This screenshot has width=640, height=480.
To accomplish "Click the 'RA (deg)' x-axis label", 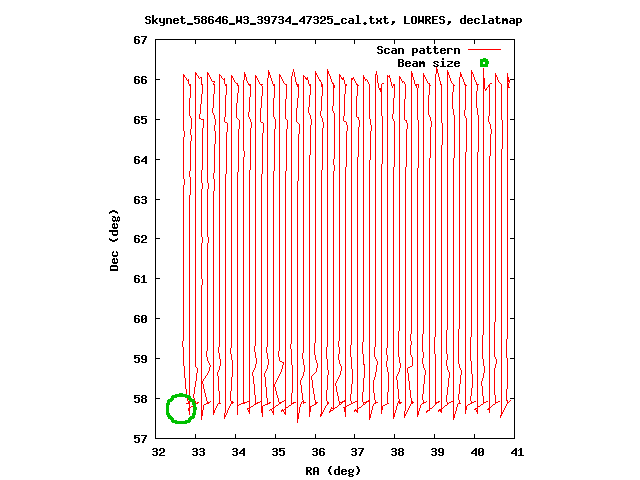I will [333, 471].
